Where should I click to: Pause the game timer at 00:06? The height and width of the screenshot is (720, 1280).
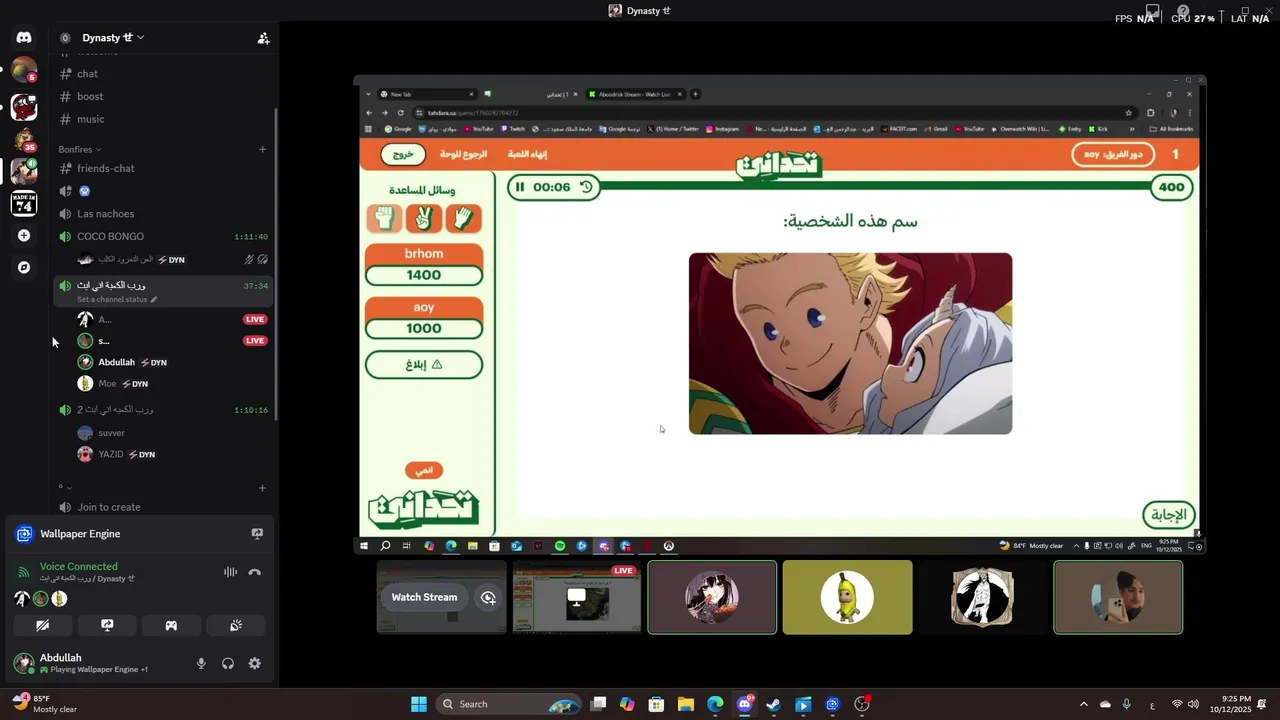[519, 187]
